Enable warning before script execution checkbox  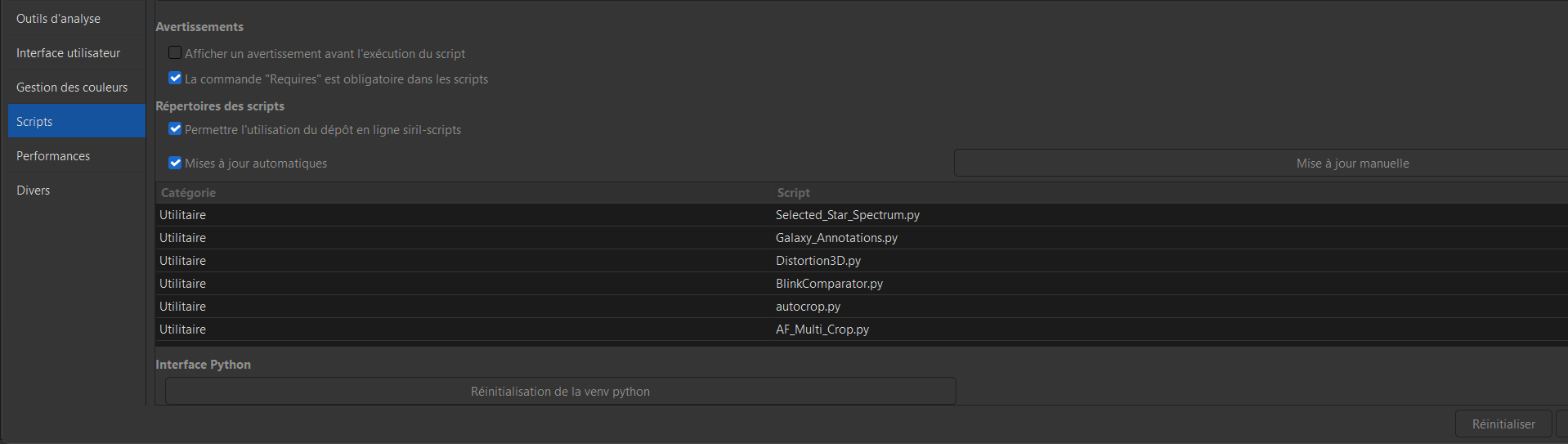(x=175, y=53)
